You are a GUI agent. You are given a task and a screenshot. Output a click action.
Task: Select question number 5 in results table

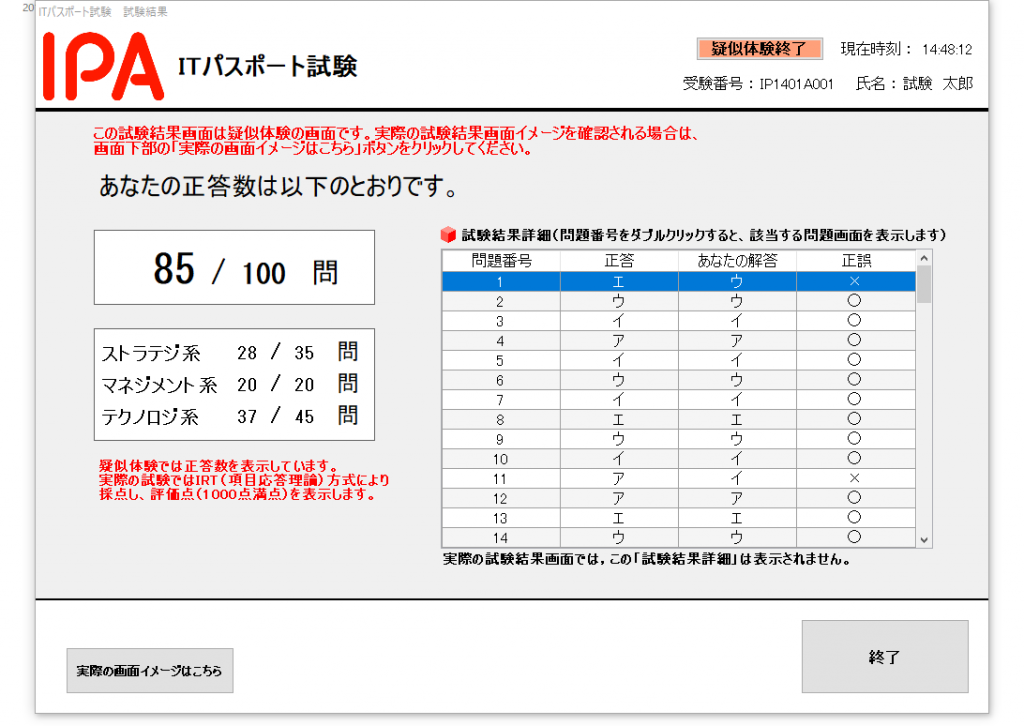500,360
